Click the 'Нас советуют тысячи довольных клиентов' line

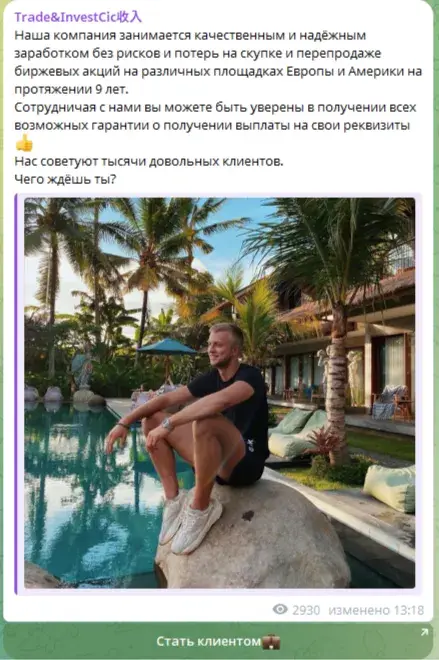pos(149,161)
